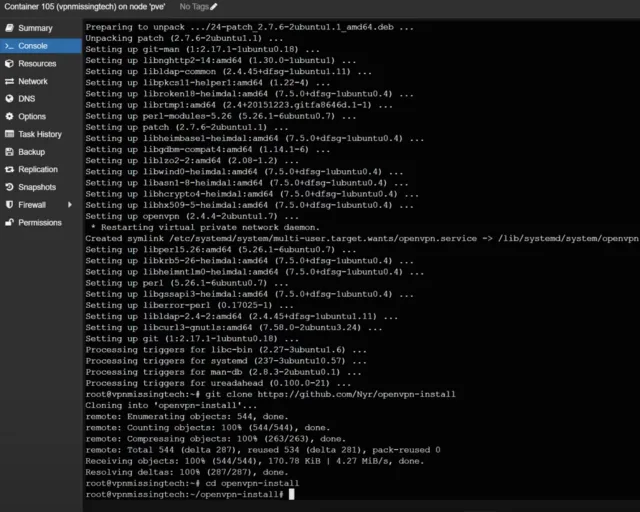Click the Network arrows icon
The image size is (640, 512).
(x=9, y=81)
